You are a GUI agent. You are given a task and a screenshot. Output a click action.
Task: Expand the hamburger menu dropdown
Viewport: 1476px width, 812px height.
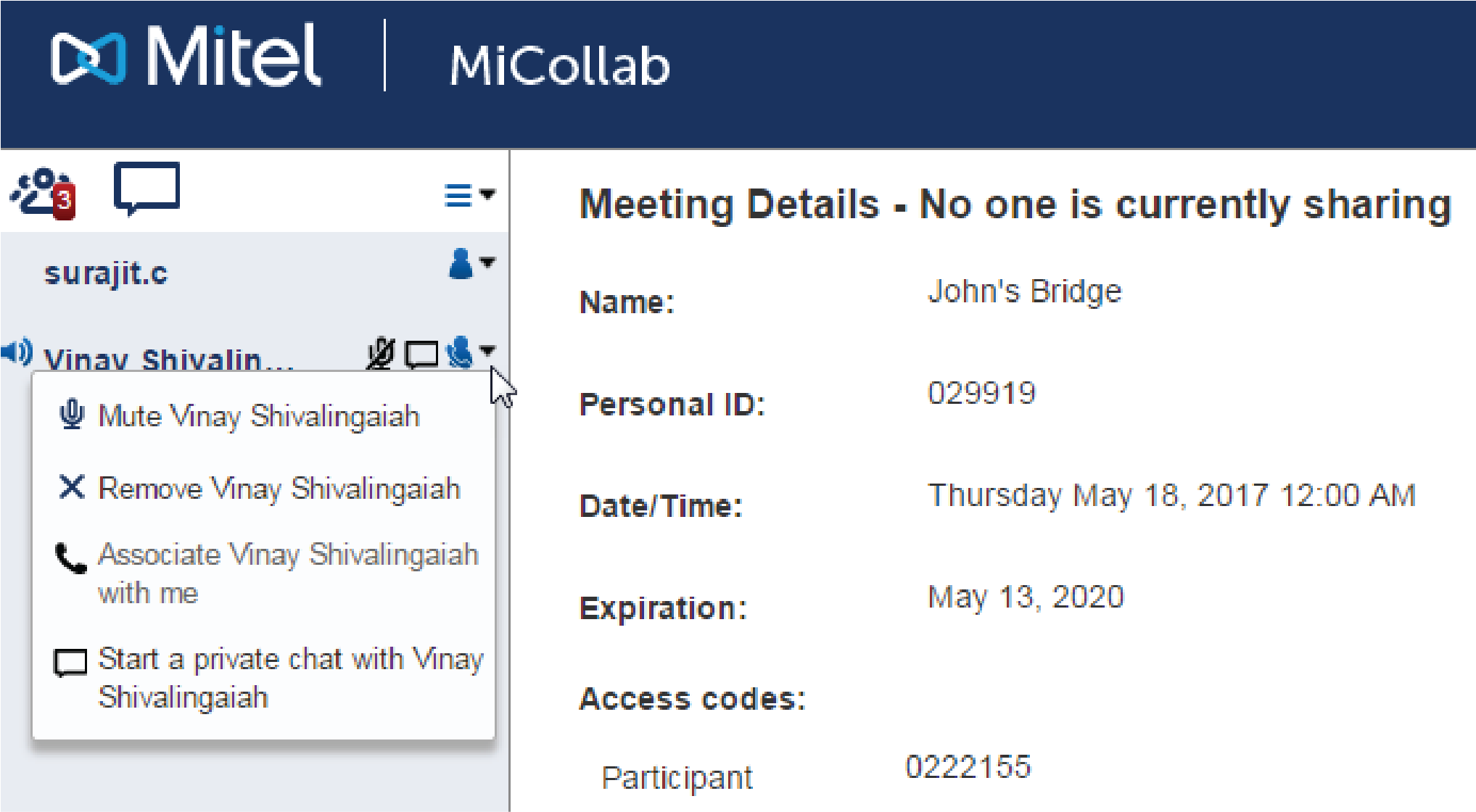click(x=469, y=195)
